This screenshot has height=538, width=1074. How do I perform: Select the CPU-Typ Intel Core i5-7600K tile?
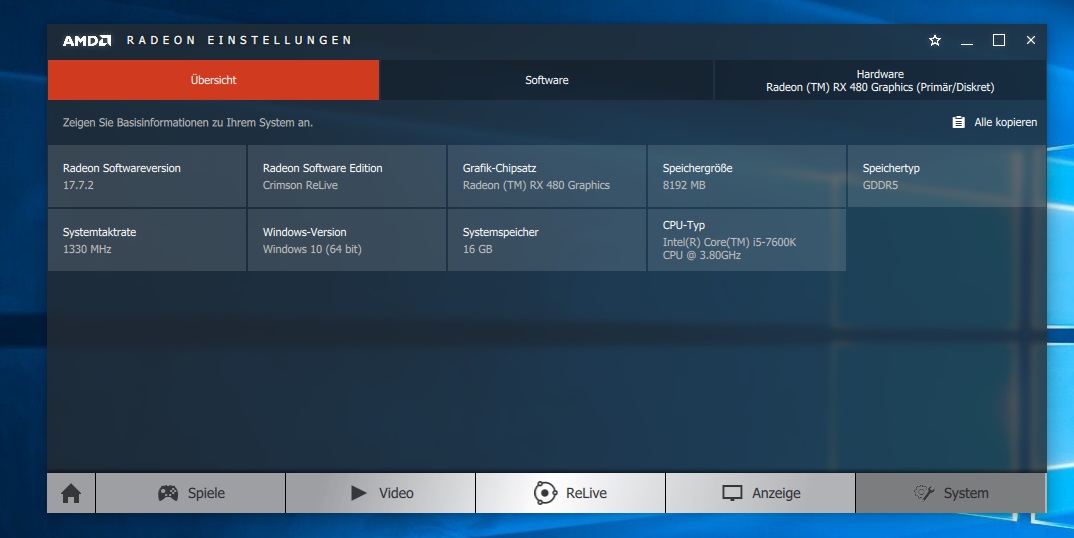point(747,240)
